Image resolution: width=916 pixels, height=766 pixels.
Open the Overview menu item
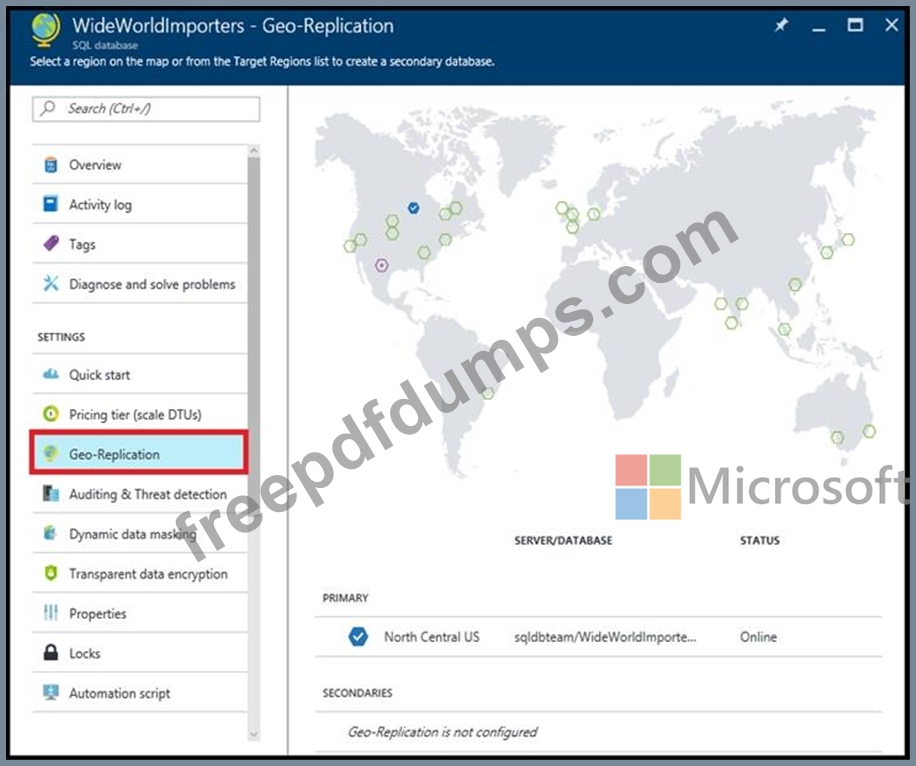140,165
